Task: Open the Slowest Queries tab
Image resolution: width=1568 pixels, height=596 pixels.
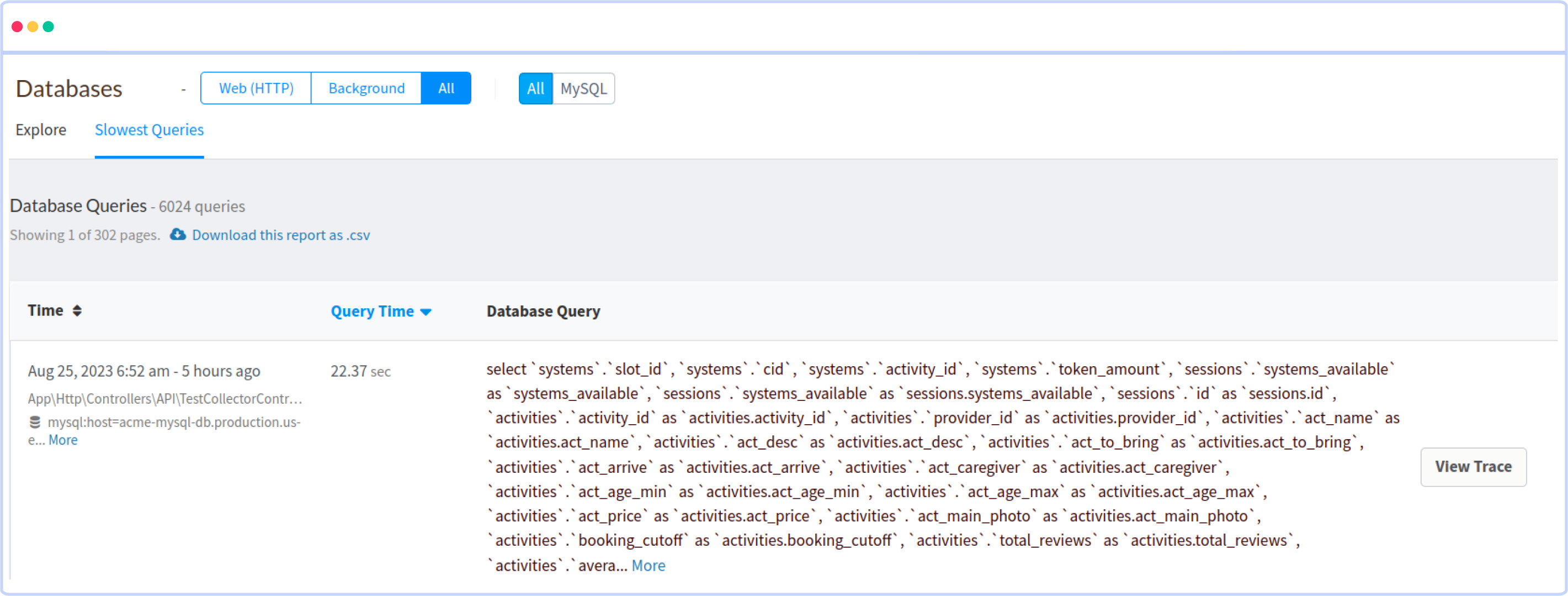Action: pos(148,129)
